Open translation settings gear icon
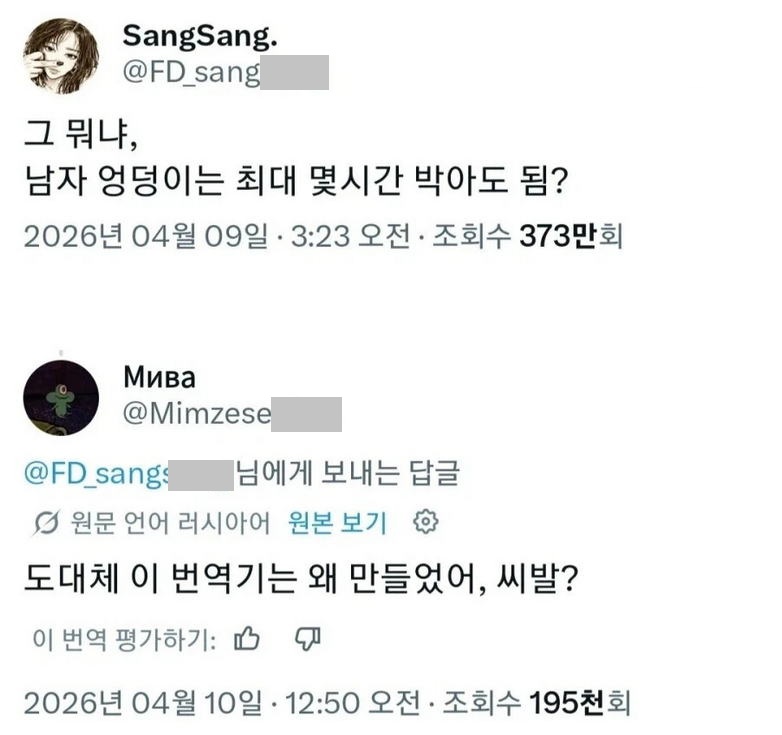The width and height of the screenshot is (782, 735). click(426, 522)
